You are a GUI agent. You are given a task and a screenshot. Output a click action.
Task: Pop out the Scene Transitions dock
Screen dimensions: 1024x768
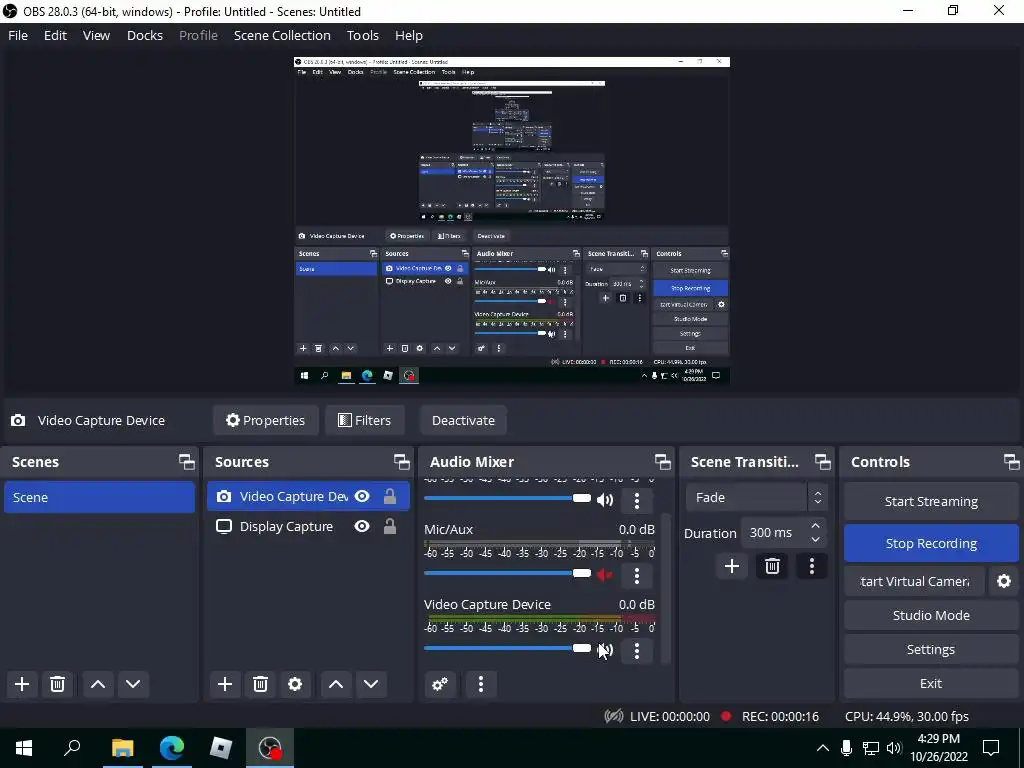(x=823, y=462)
